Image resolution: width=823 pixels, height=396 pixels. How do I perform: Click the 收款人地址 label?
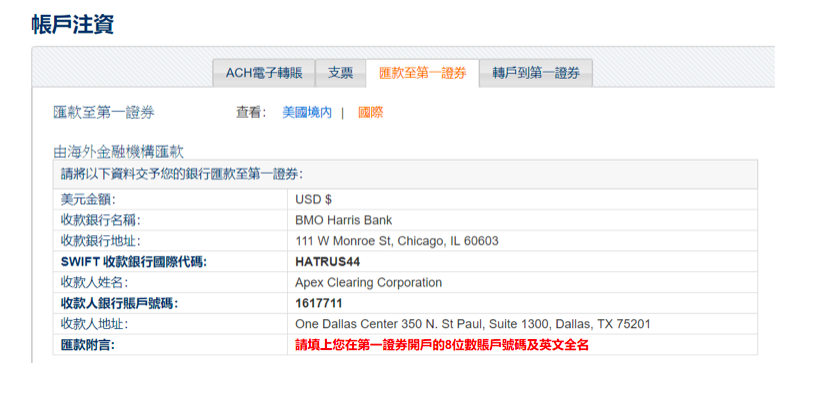(94, 324)
